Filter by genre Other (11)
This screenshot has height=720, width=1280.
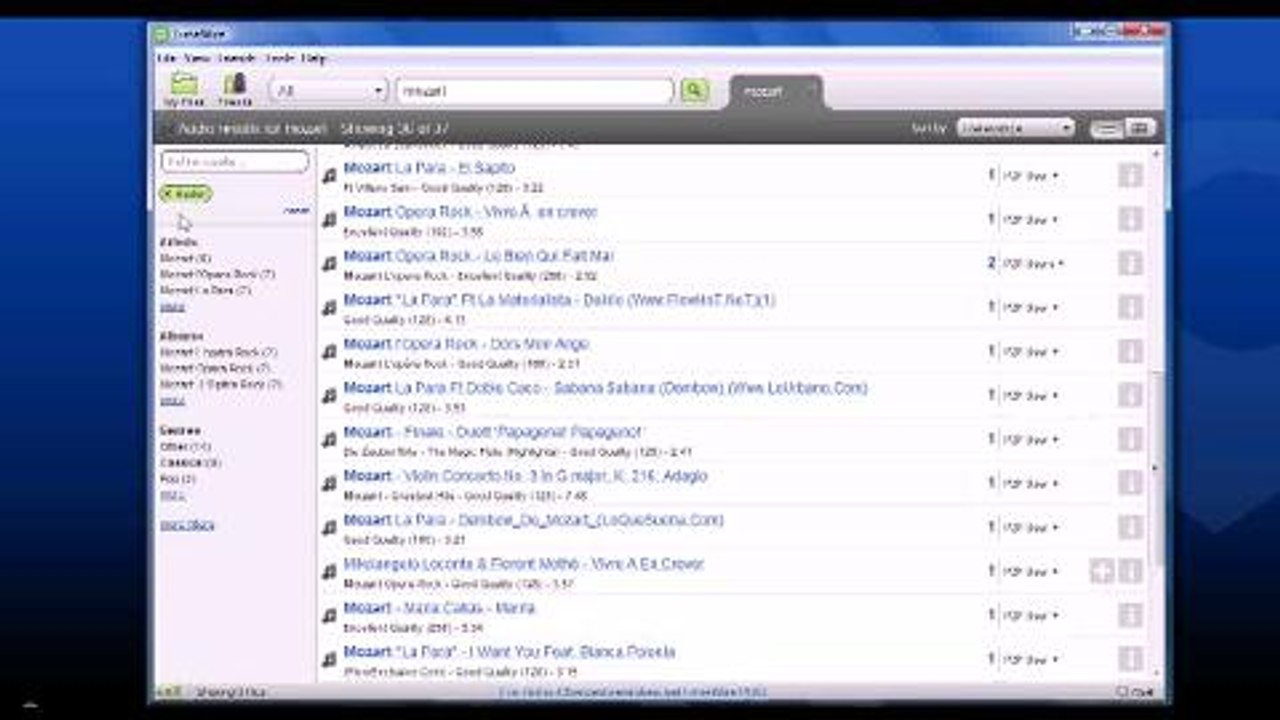(x=185, y=447)
